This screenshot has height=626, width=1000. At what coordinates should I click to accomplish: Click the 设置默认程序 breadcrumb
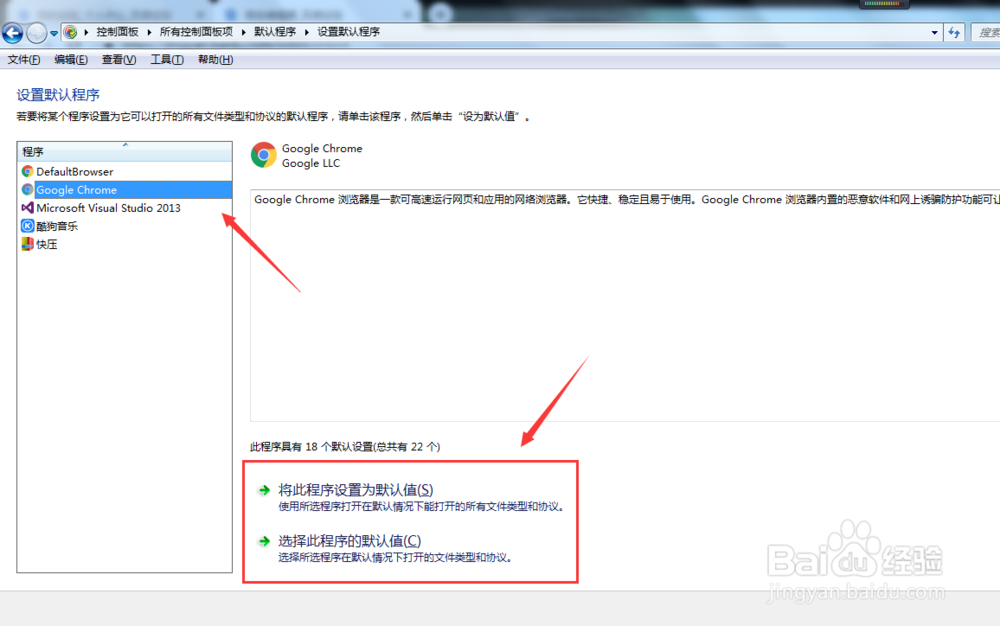tap(348, 32)
